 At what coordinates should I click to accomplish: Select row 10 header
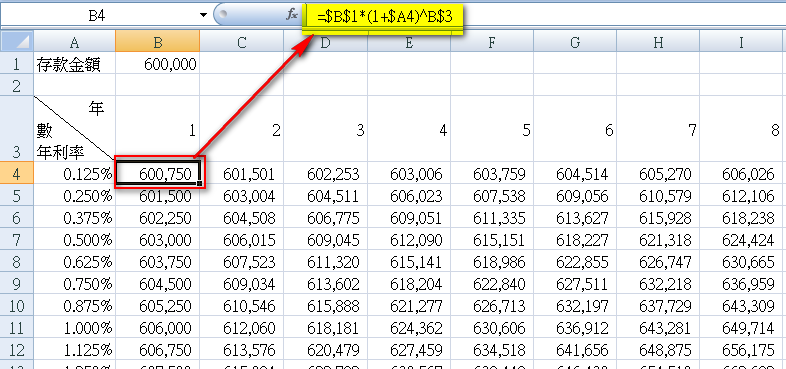point(17,306)
